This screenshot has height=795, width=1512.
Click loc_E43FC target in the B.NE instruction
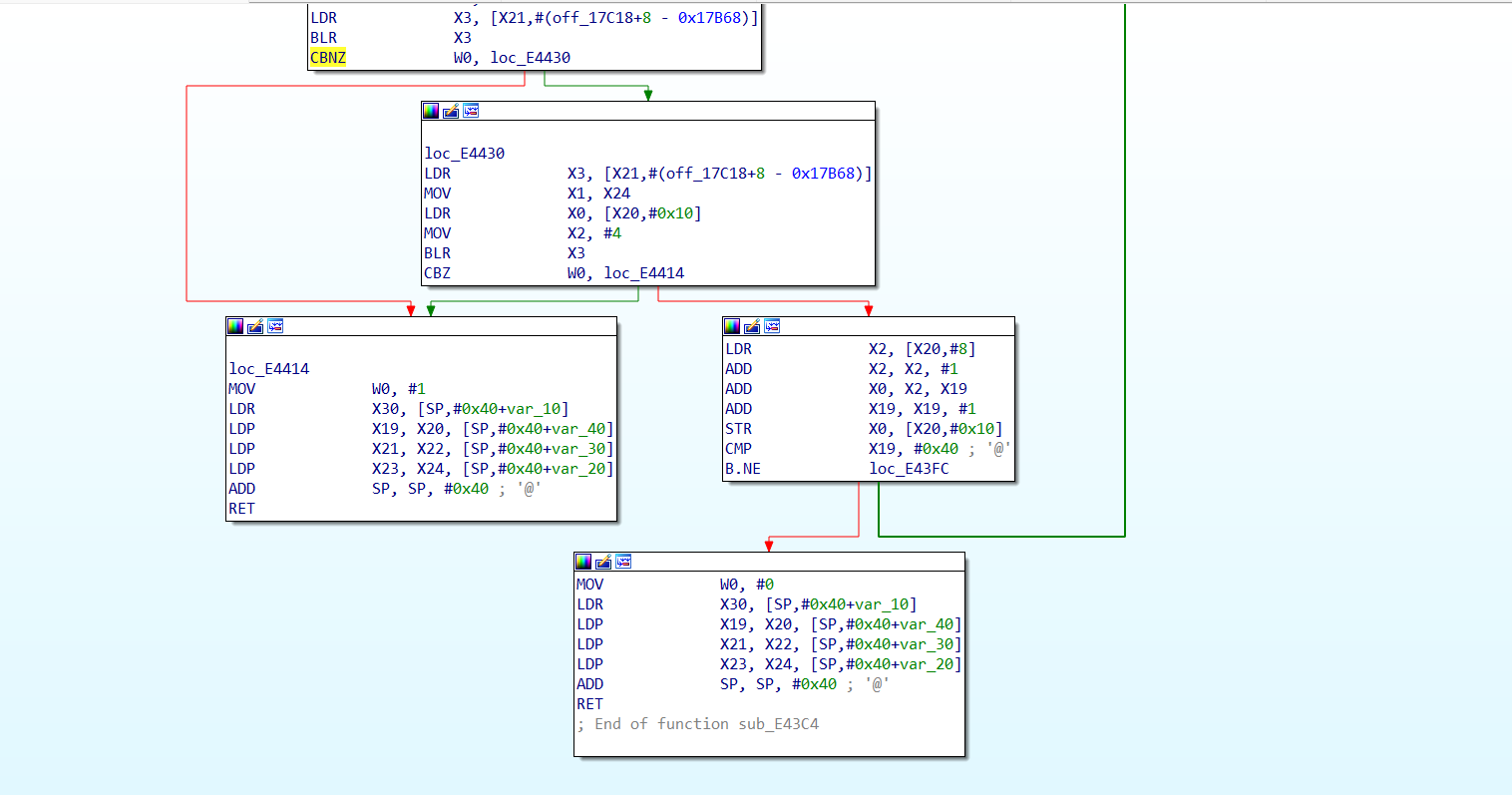point(909,469)
